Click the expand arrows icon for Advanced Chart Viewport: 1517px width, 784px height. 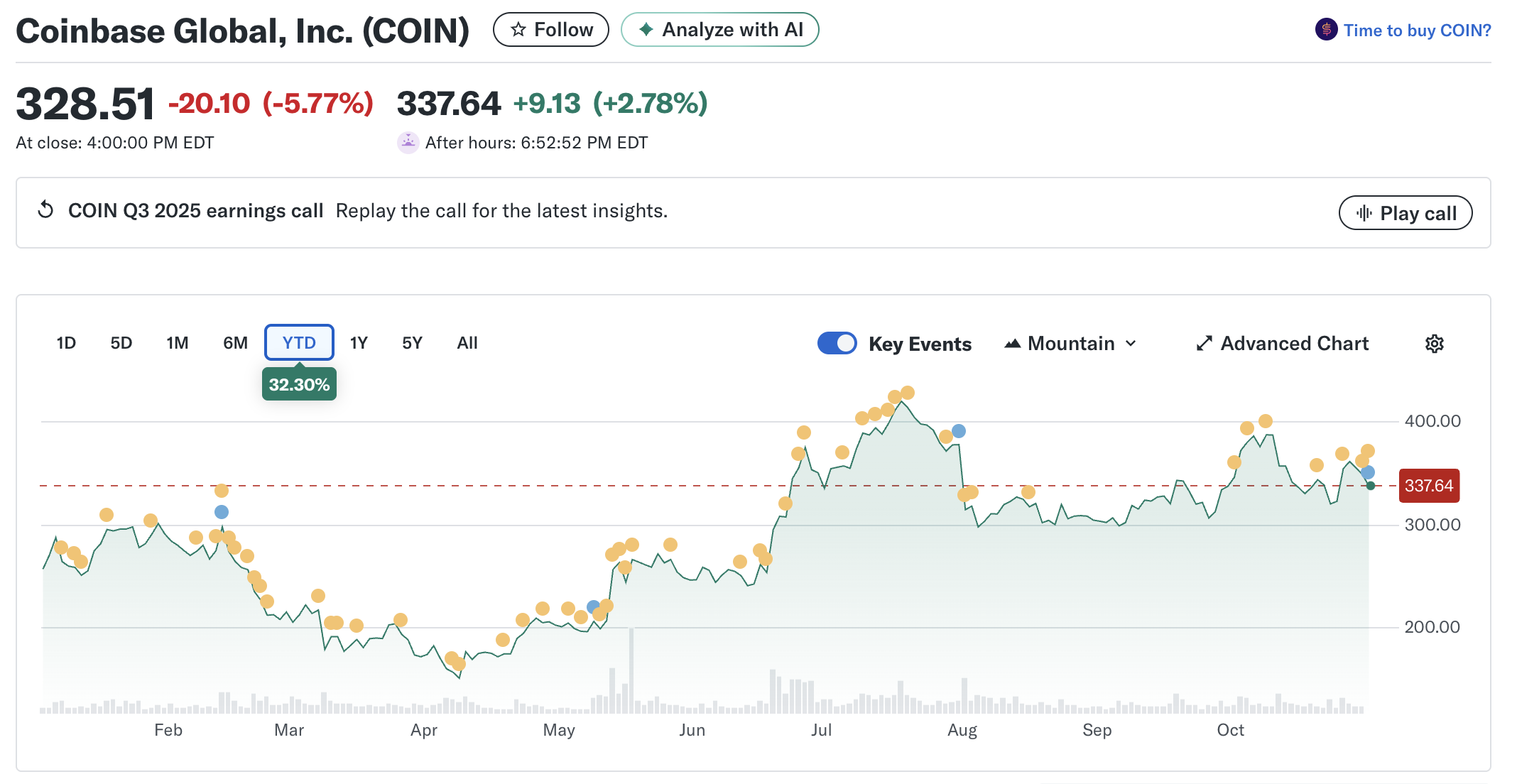(1204, 344)
